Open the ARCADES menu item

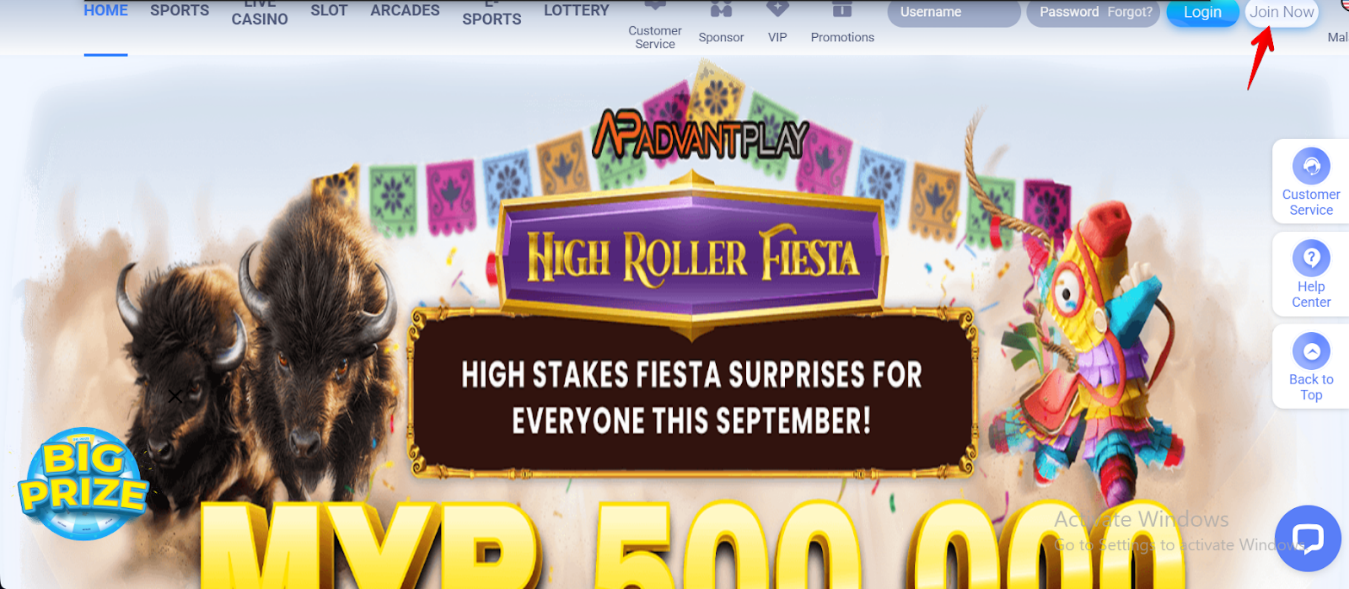405,11
